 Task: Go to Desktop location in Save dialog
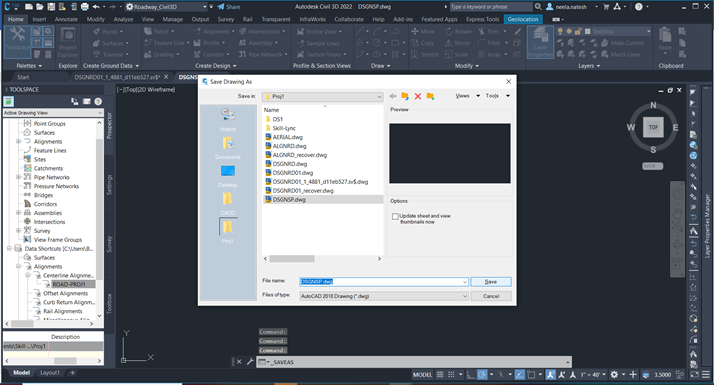click(x=228, y=175)
